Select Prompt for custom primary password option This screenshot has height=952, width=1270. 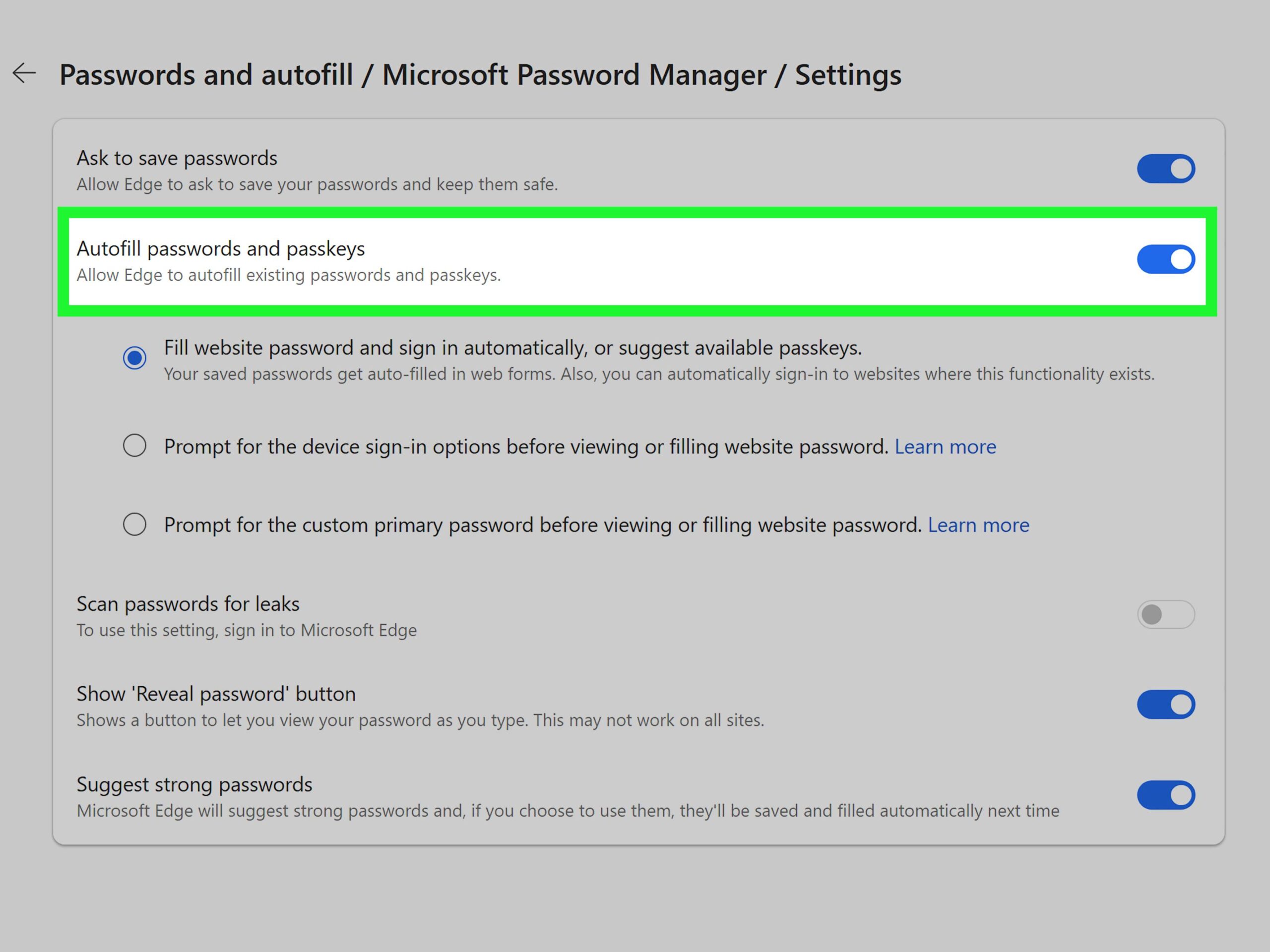[x=134, y=524]
